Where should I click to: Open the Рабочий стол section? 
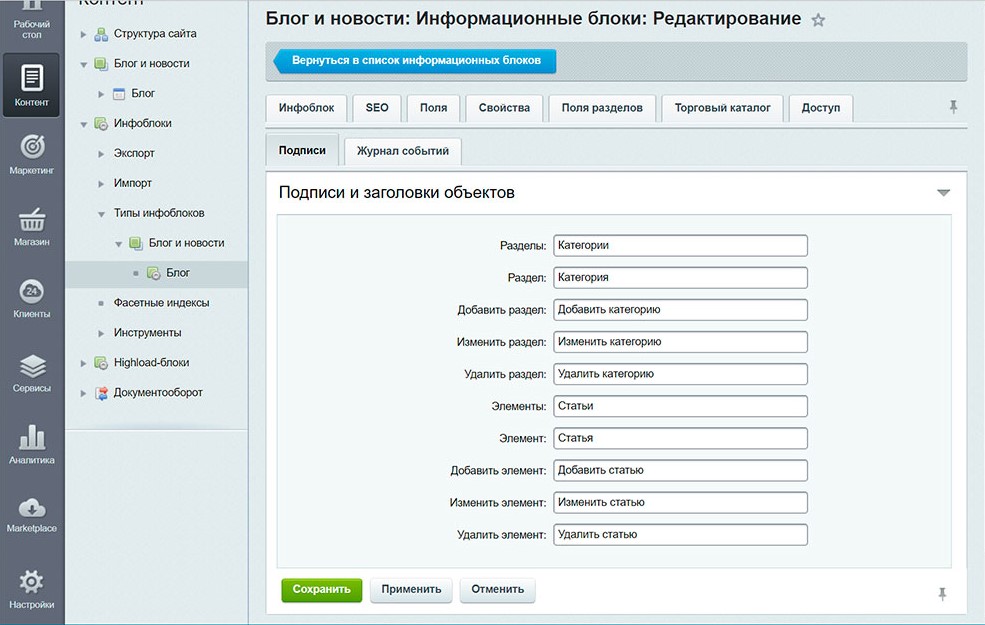[x=31, y=22]
